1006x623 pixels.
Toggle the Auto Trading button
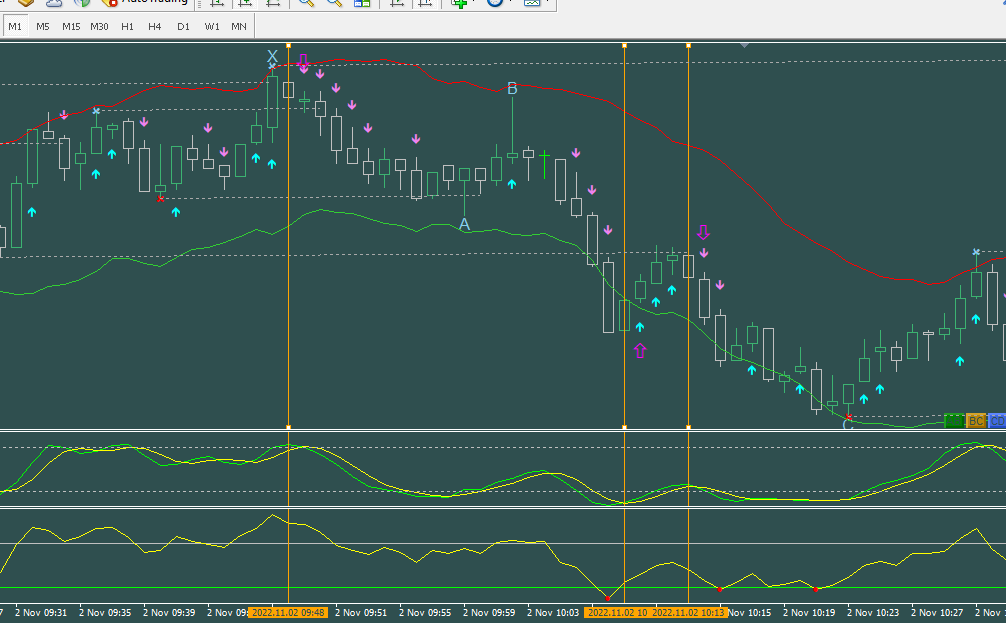[145, 3]
